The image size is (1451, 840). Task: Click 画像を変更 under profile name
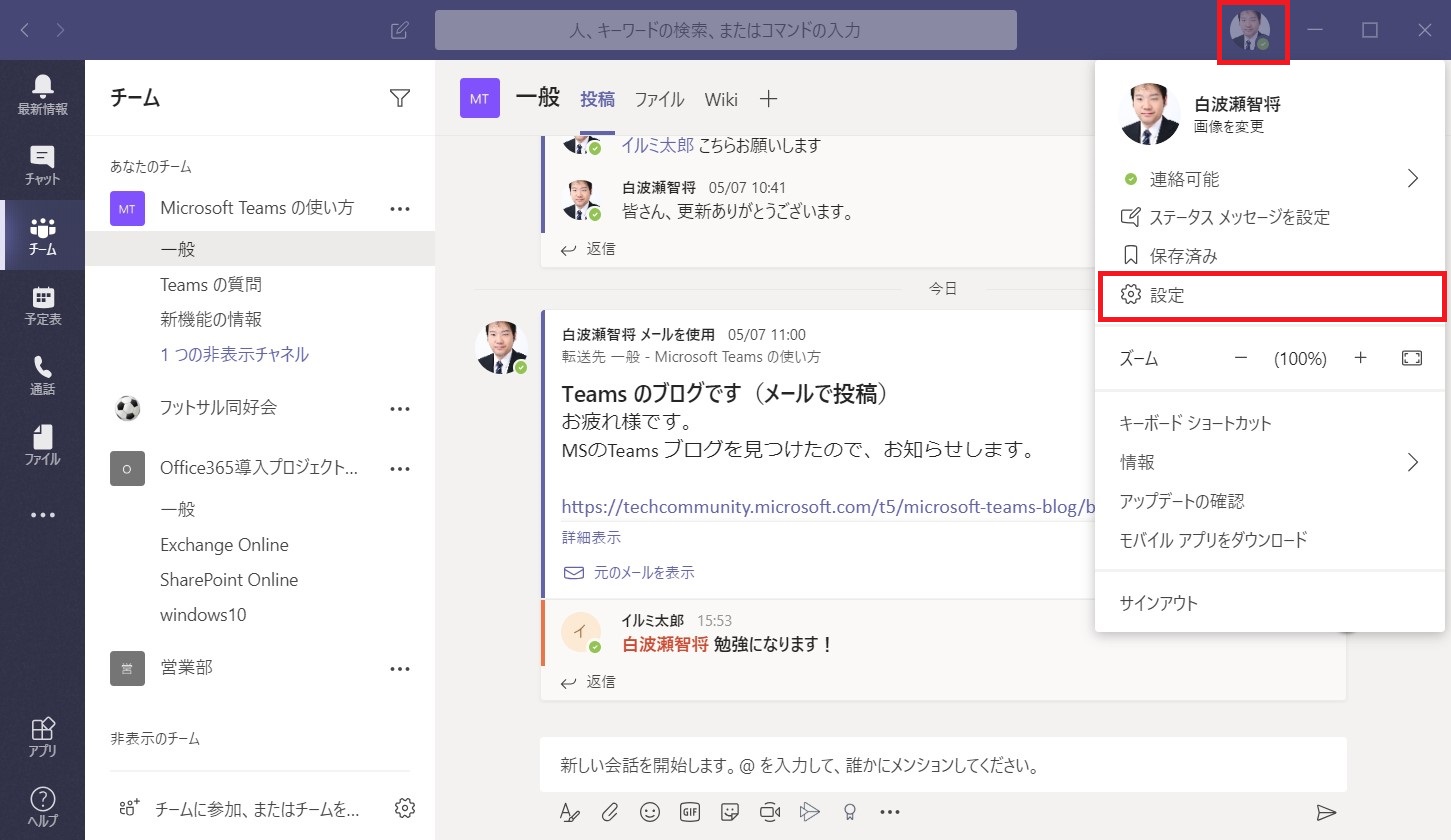tap(1229, 127)
